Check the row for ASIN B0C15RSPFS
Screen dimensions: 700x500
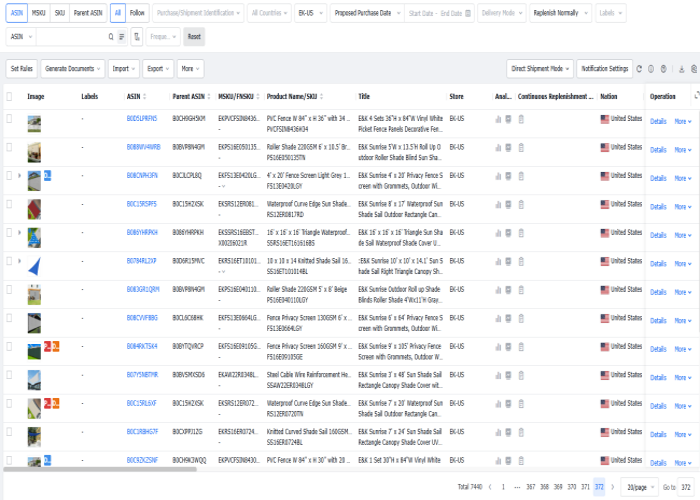coord(9,204)
